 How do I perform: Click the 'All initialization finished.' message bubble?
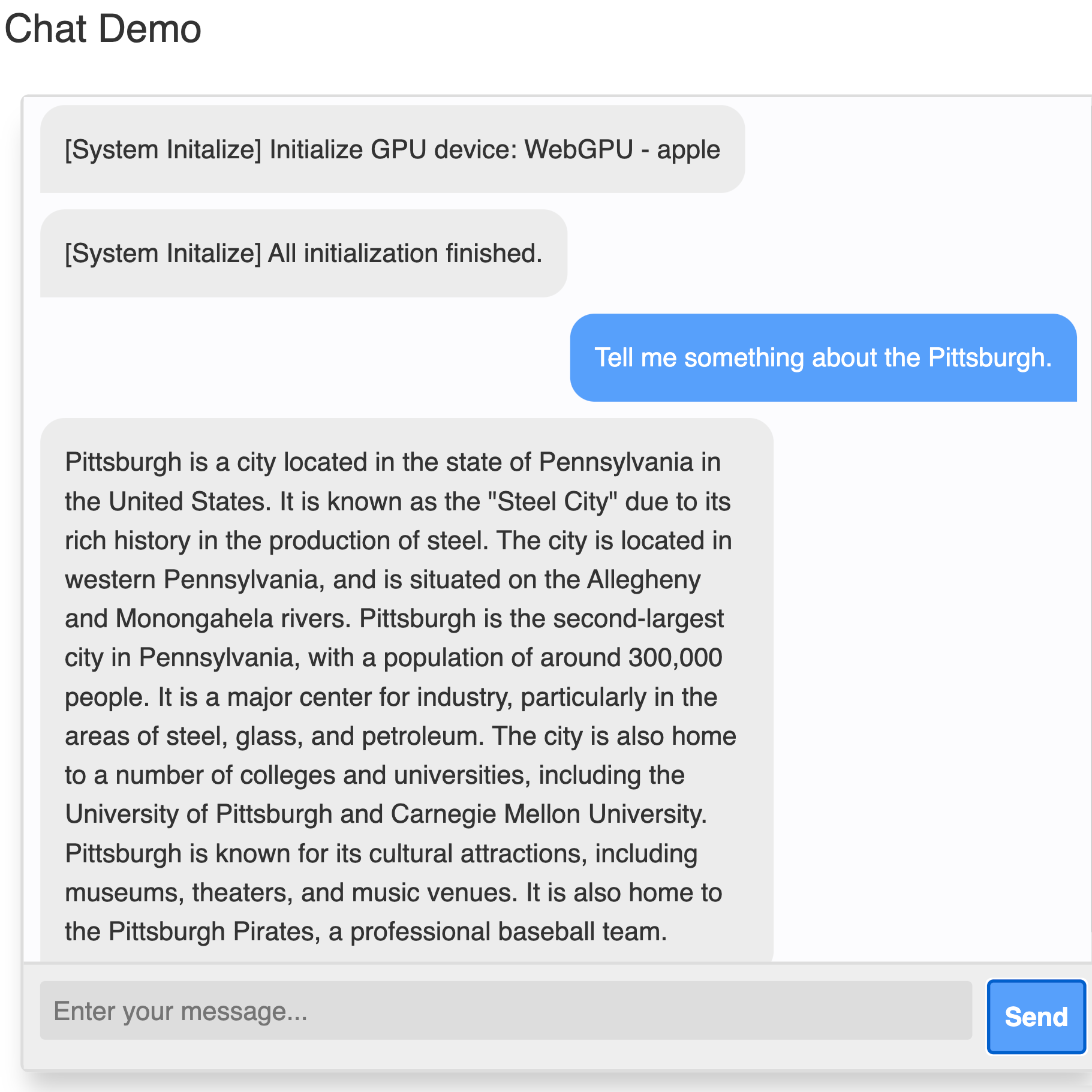303,253
